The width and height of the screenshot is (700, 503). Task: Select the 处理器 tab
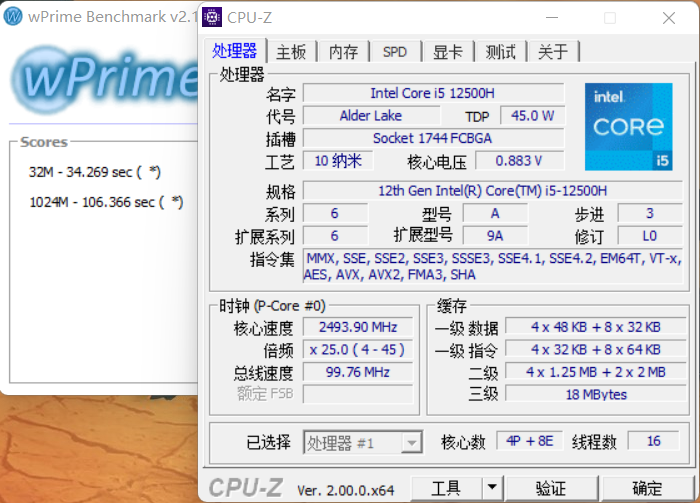click(235, 50)
